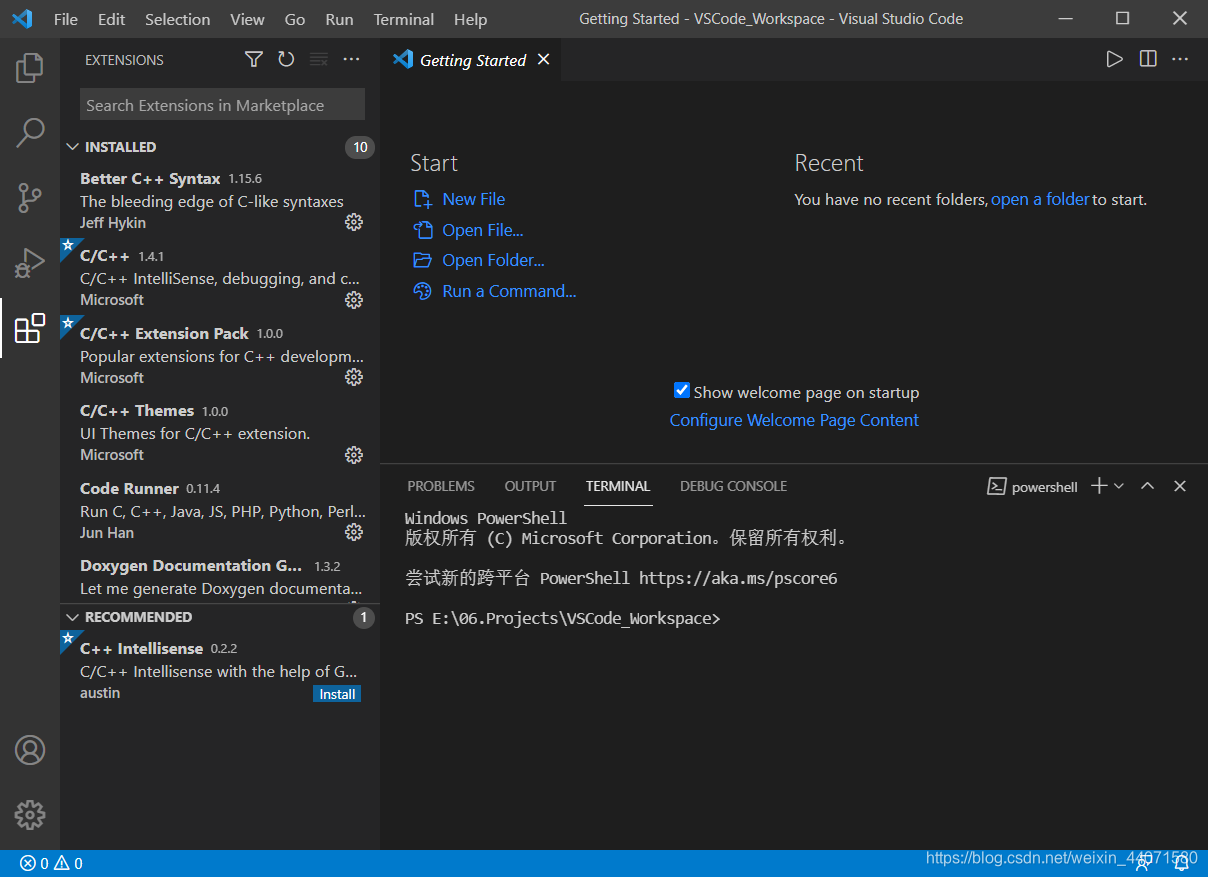Image resolution: width=1208 pixels, height=877 pixels.
Task: Click the open a folder link
Action: pyautogui.click(x=1040, y=199)
